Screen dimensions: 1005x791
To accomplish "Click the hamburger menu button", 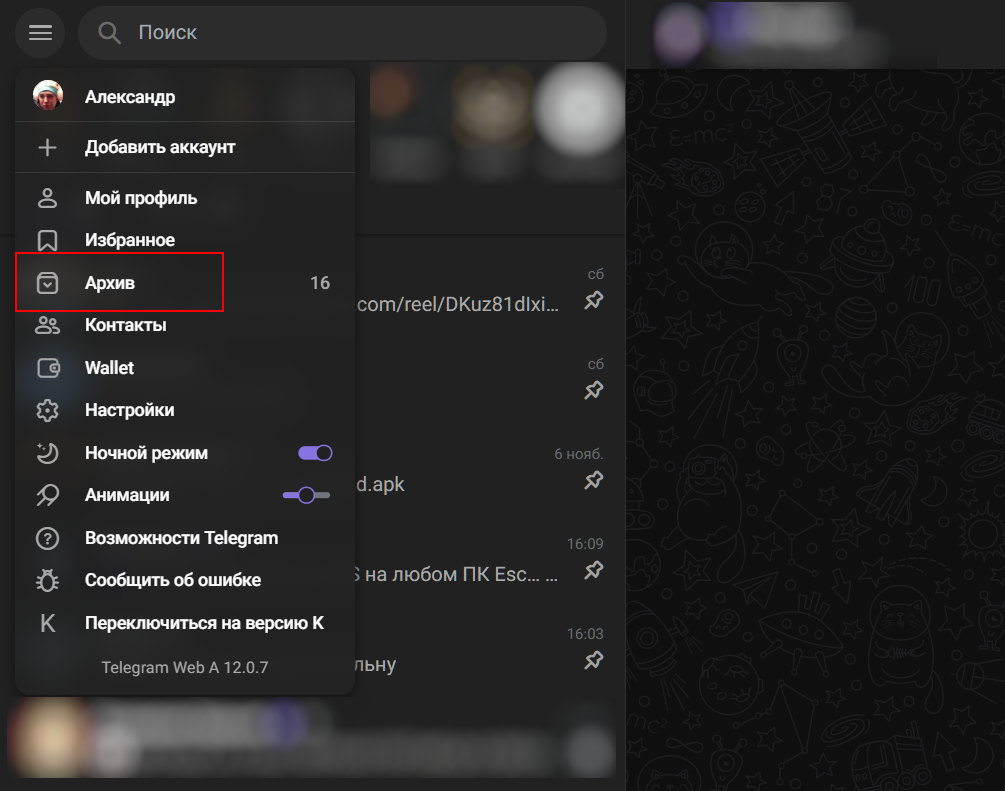I will click(40, 33).
